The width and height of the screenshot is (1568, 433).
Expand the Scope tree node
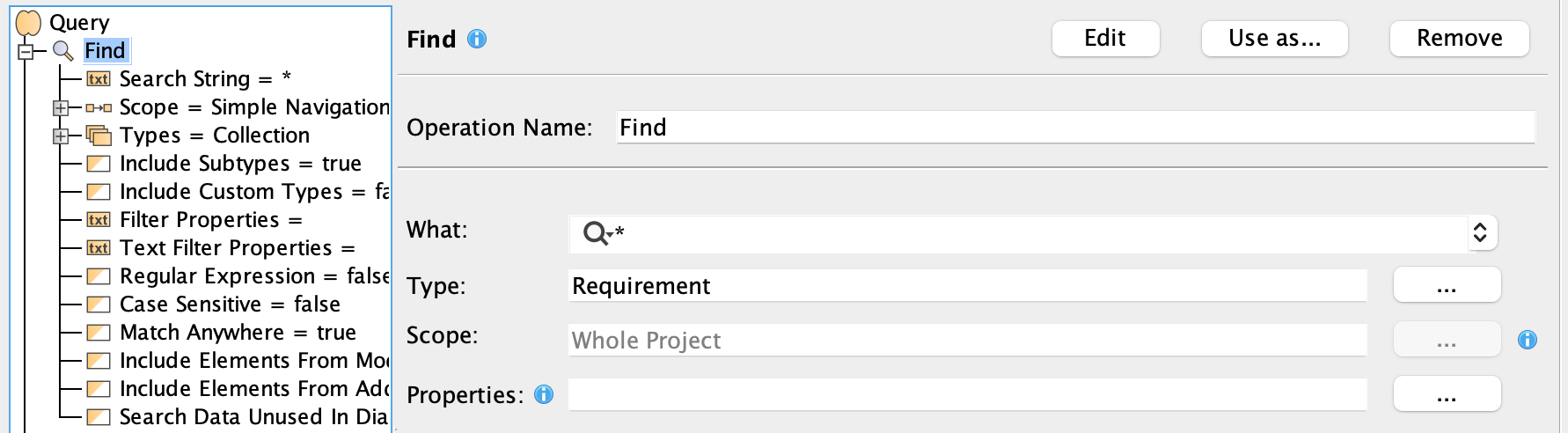tap(61, 108)
